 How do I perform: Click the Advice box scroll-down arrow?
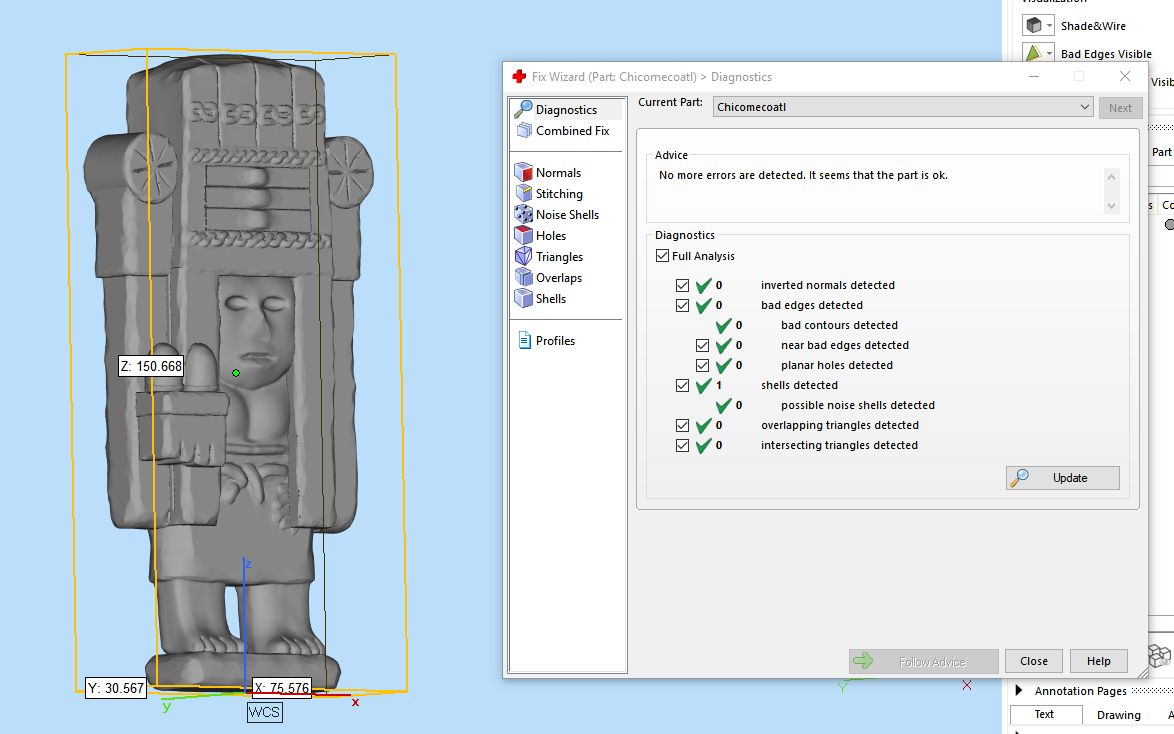point(1111,205)
